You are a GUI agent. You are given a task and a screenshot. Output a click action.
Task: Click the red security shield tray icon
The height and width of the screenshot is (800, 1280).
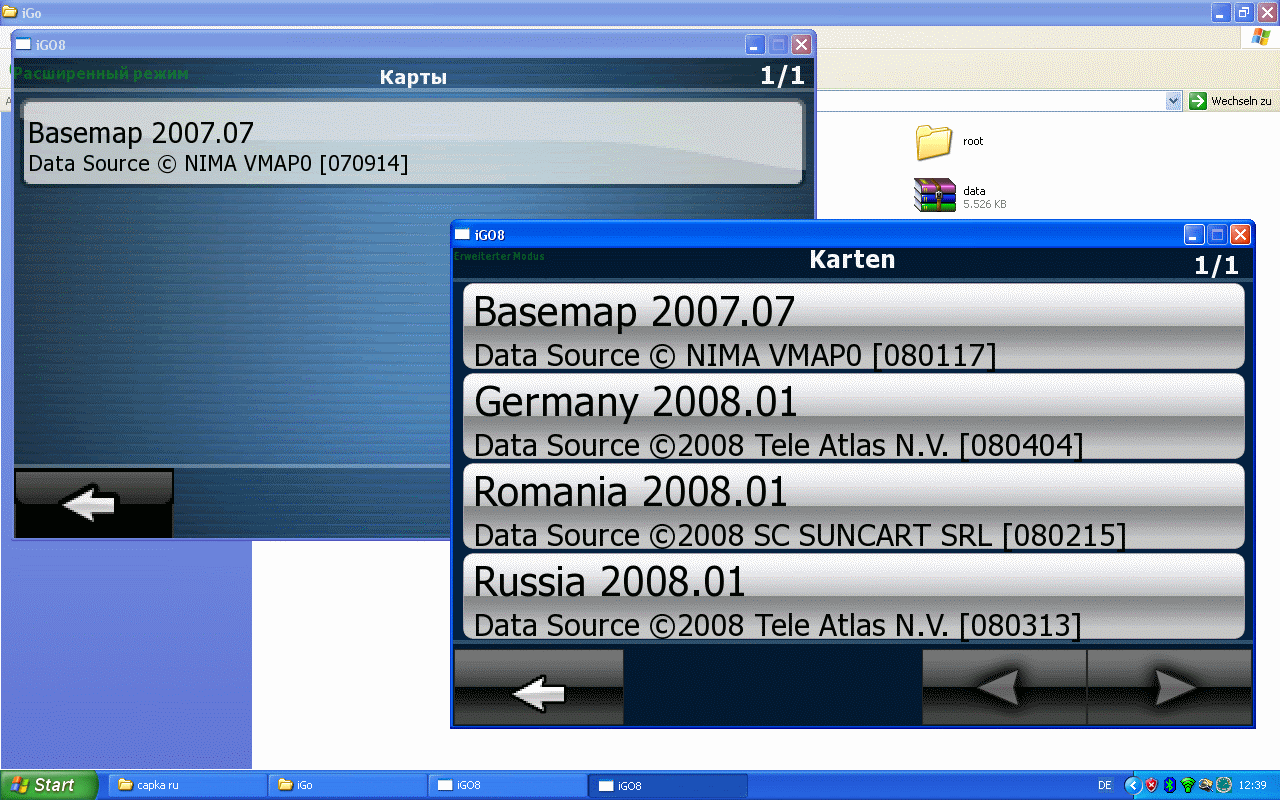coord(1151,785)
